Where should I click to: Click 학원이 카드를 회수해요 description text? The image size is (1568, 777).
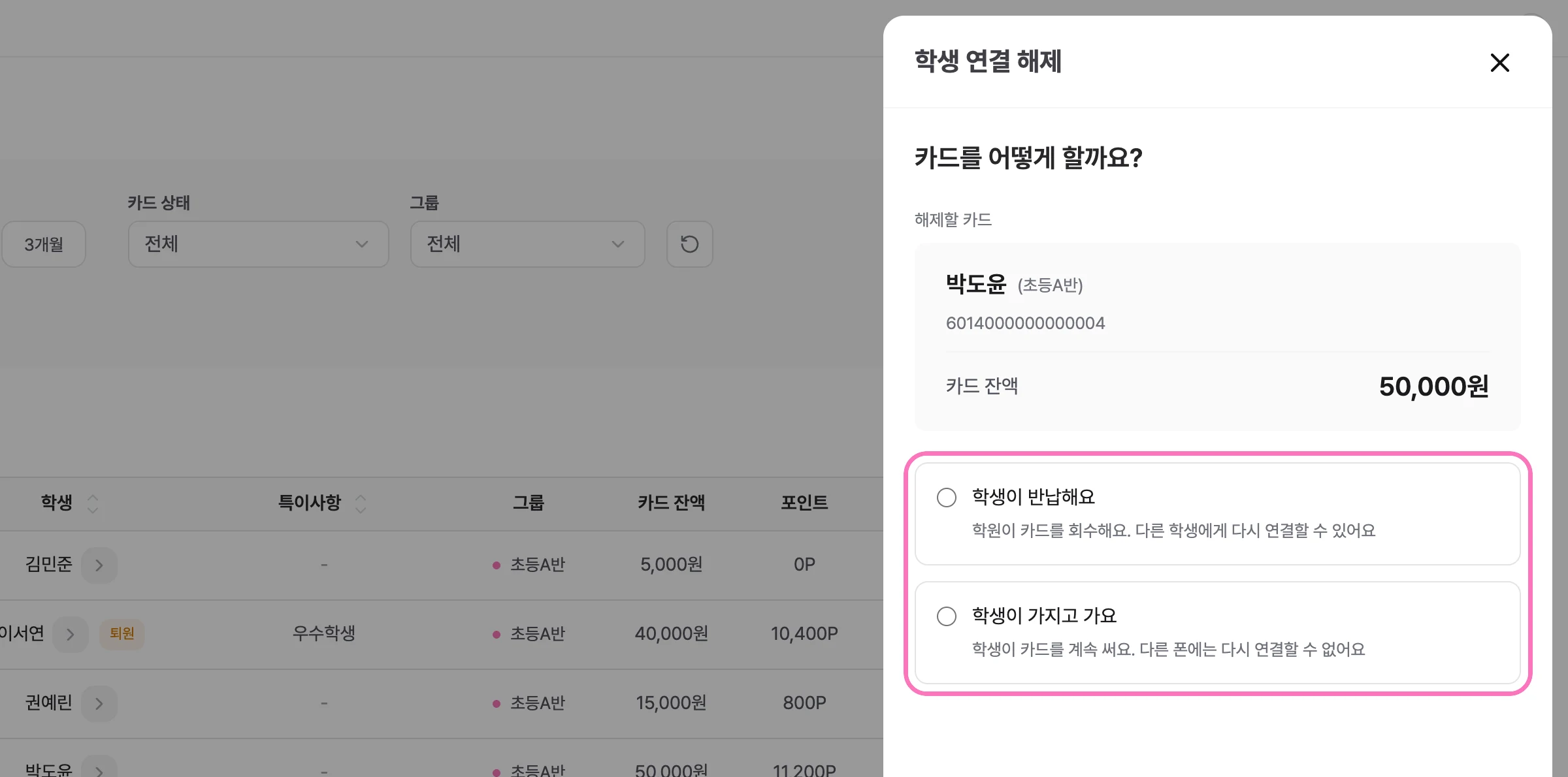coord(1173,530)
